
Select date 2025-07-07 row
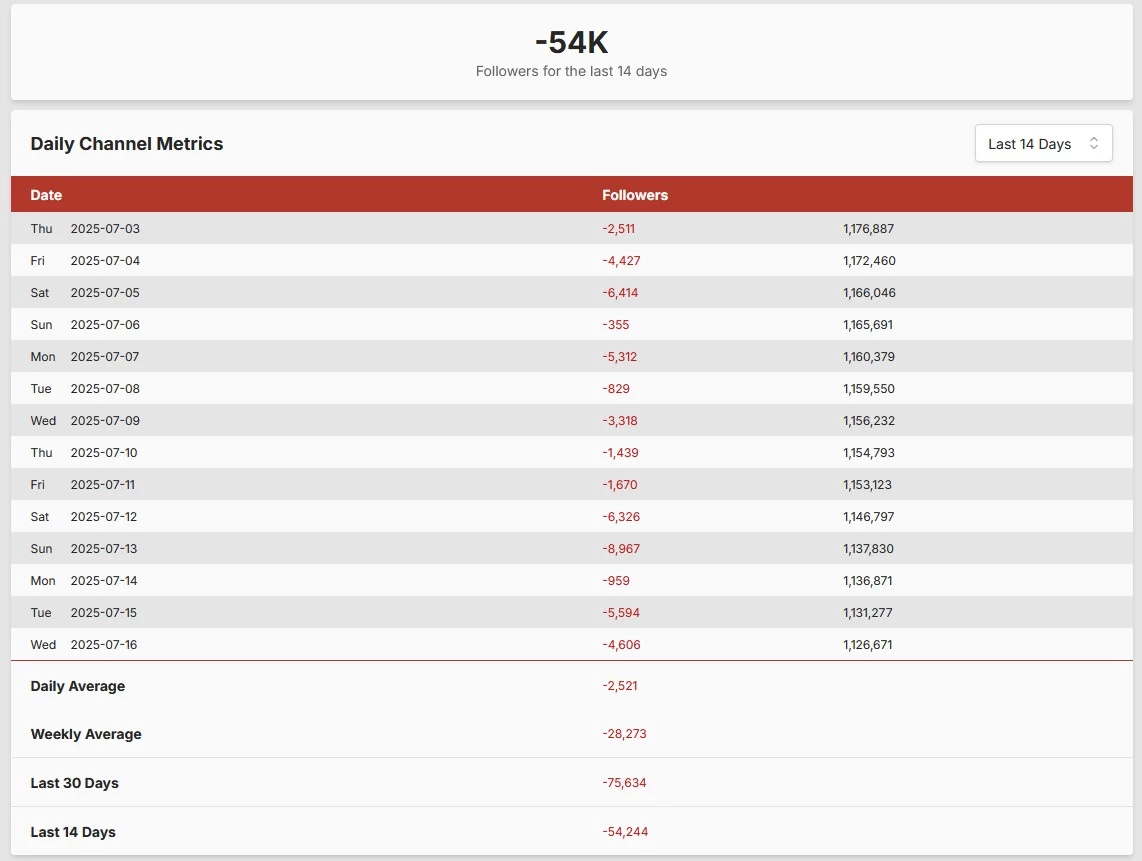coord(572,357)
